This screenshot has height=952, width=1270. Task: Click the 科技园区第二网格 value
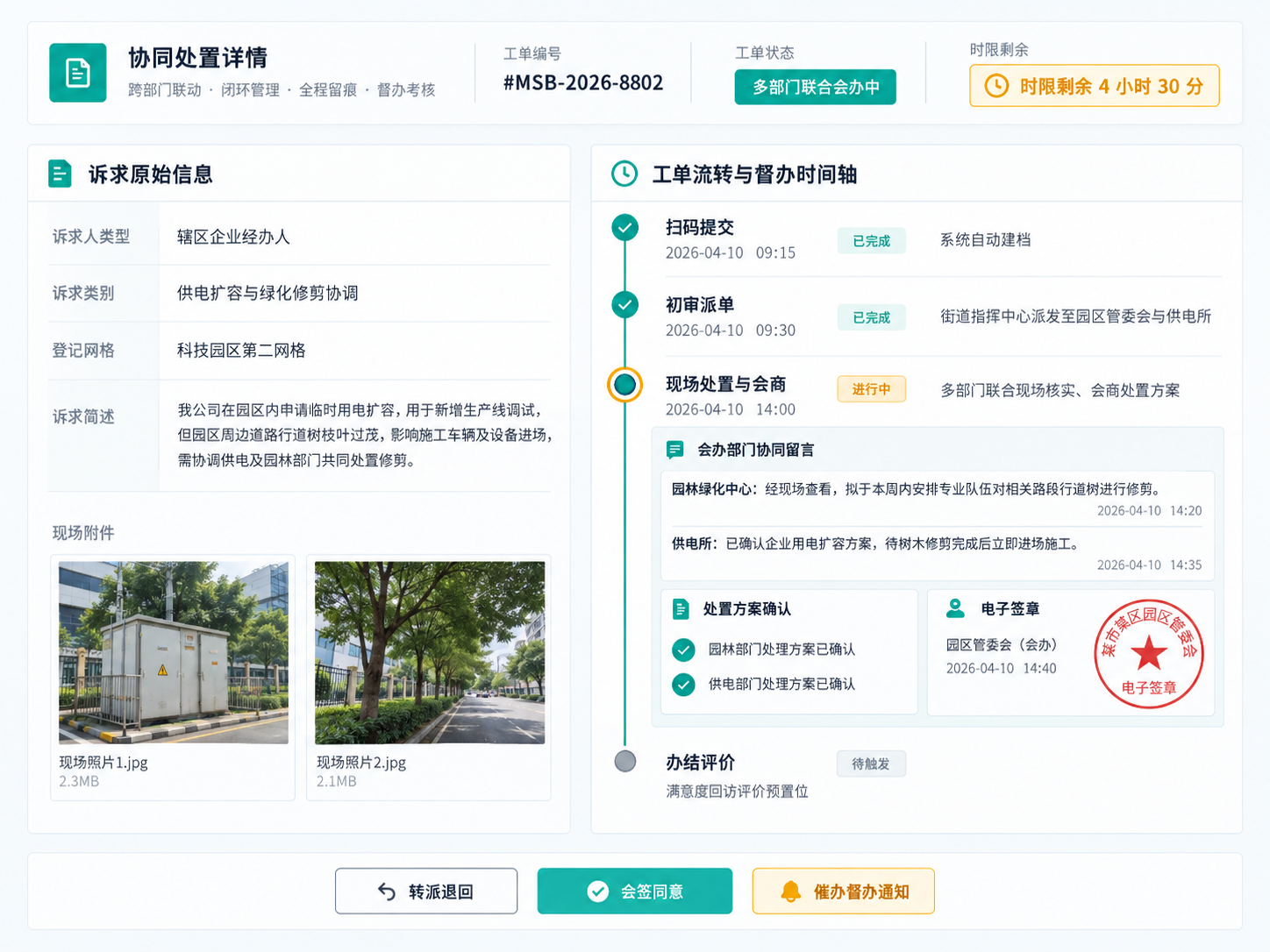[x=241, y=350]
